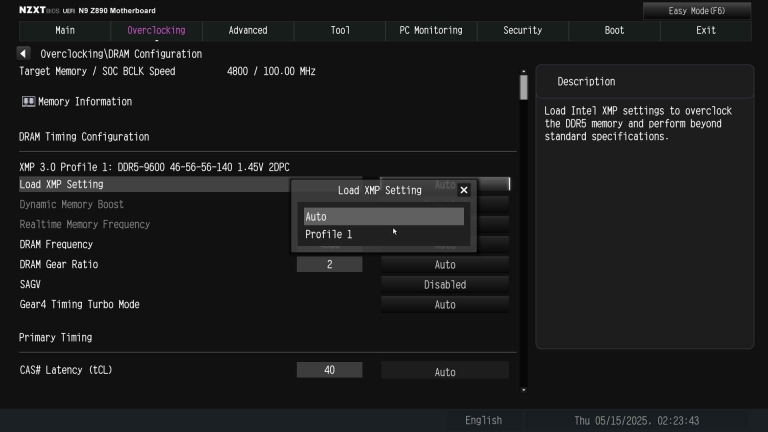Click the settings list scrollbar thumb
The image size is (768, 432).
[524, 87]
